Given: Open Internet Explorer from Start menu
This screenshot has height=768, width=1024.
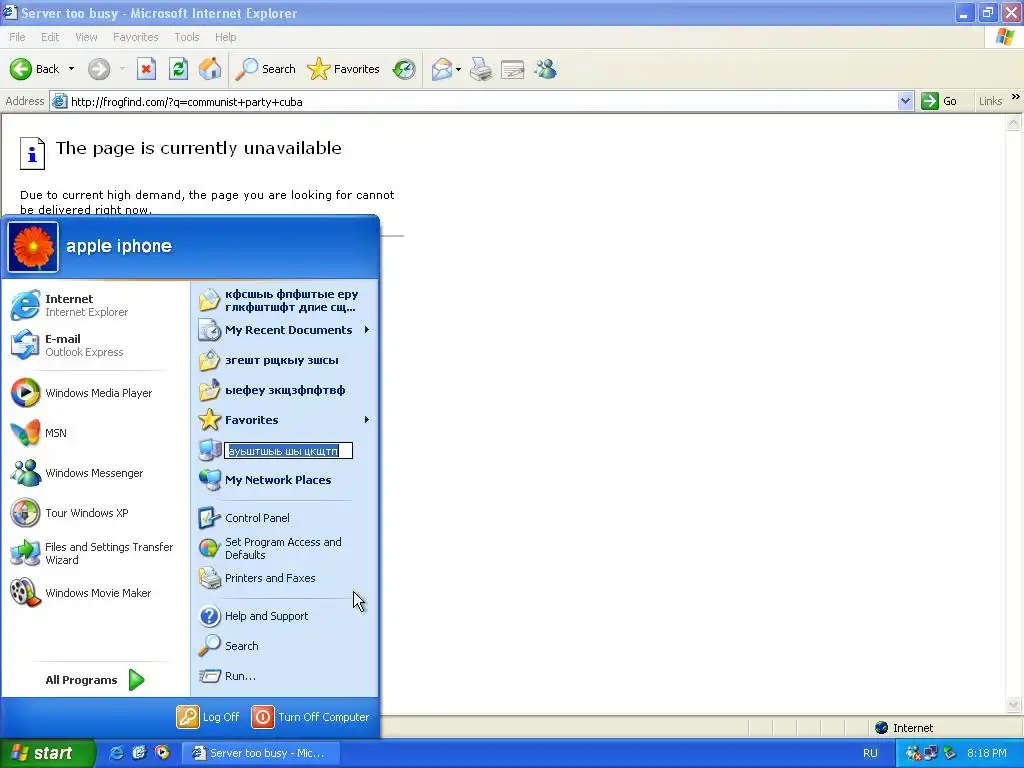Looking at the screenshot, I should pos(95,305).
